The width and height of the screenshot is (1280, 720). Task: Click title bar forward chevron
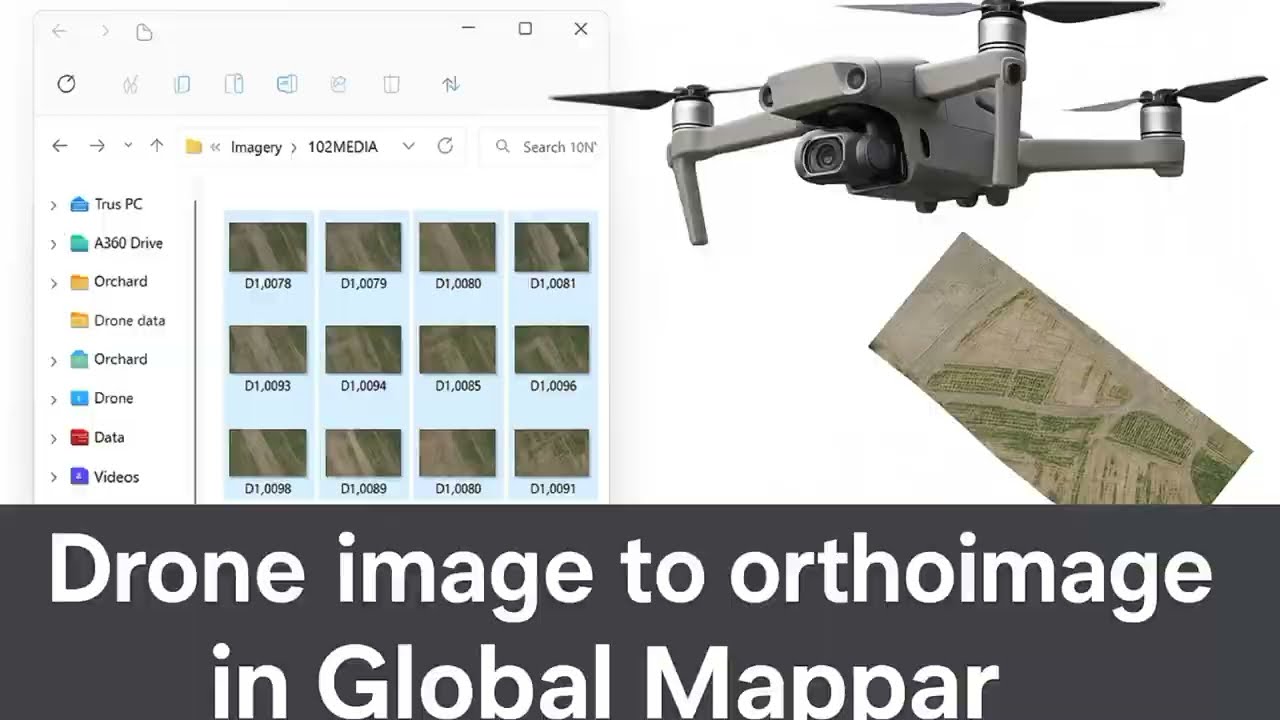pos(105,32)
